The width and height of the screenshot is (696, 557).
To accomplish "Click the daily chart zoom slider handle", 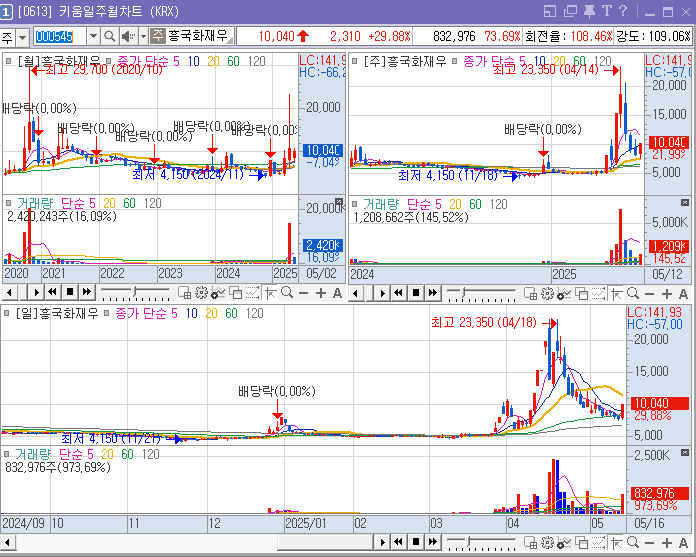I will point(469,541).
